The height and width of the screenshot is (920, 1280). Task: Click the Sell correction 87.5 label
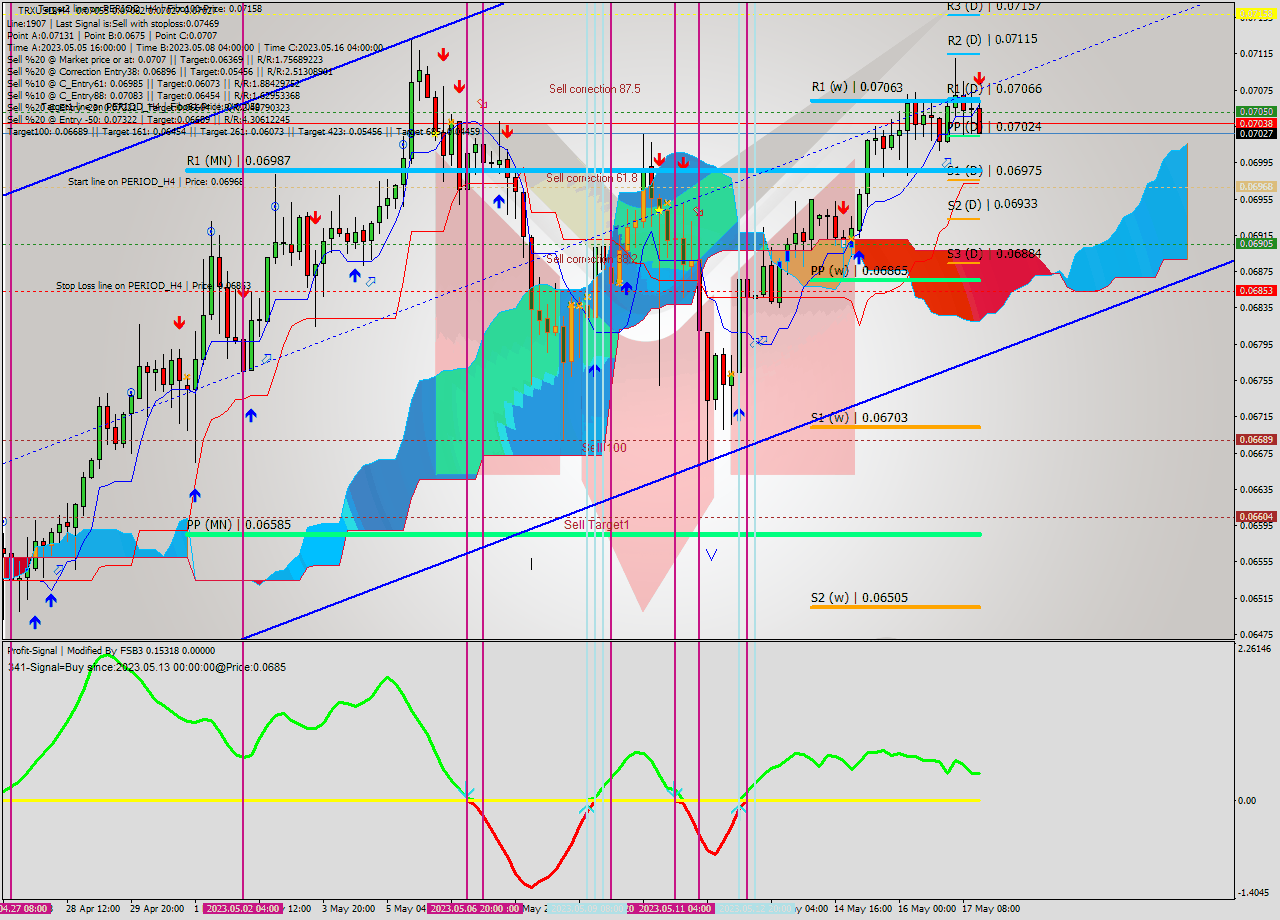[594, 89]
